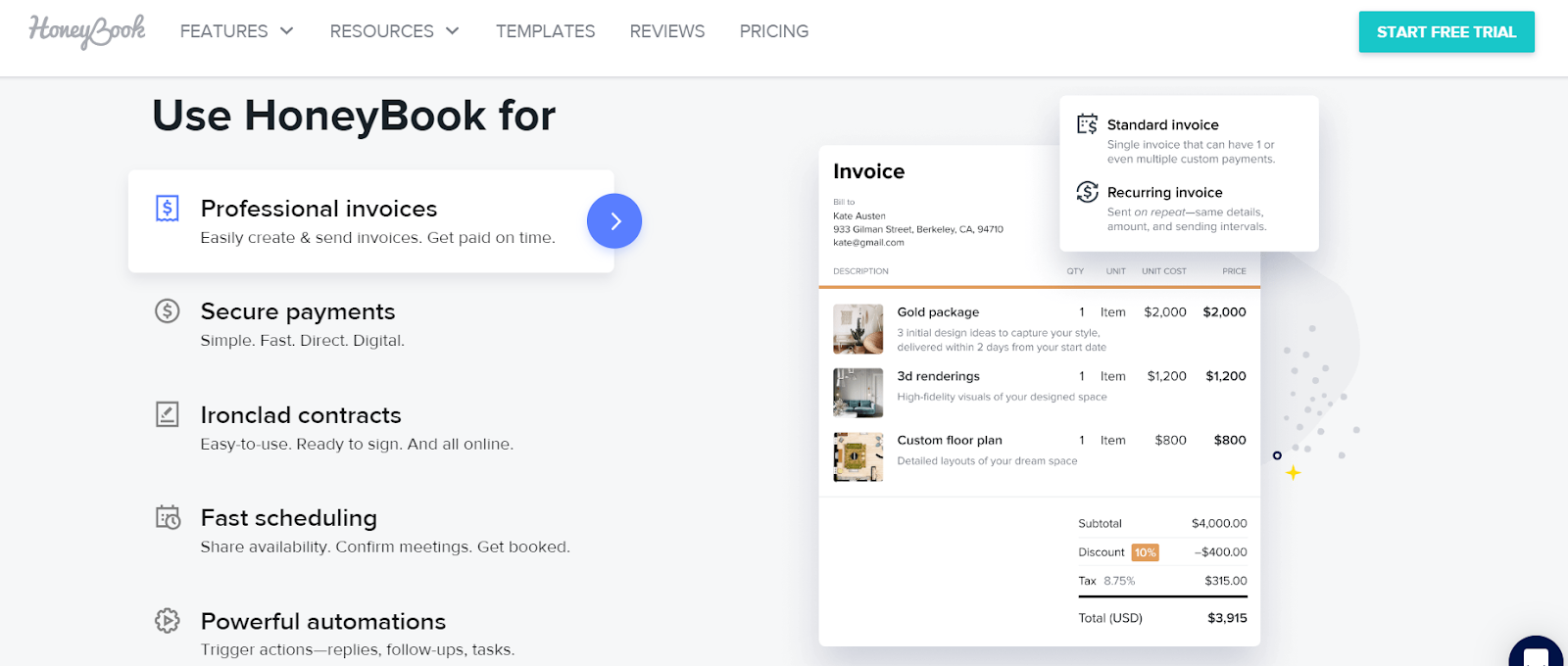1568x666 pixels.
Task: Click the Total (USD) label
Action: [x=1110, y=618]
